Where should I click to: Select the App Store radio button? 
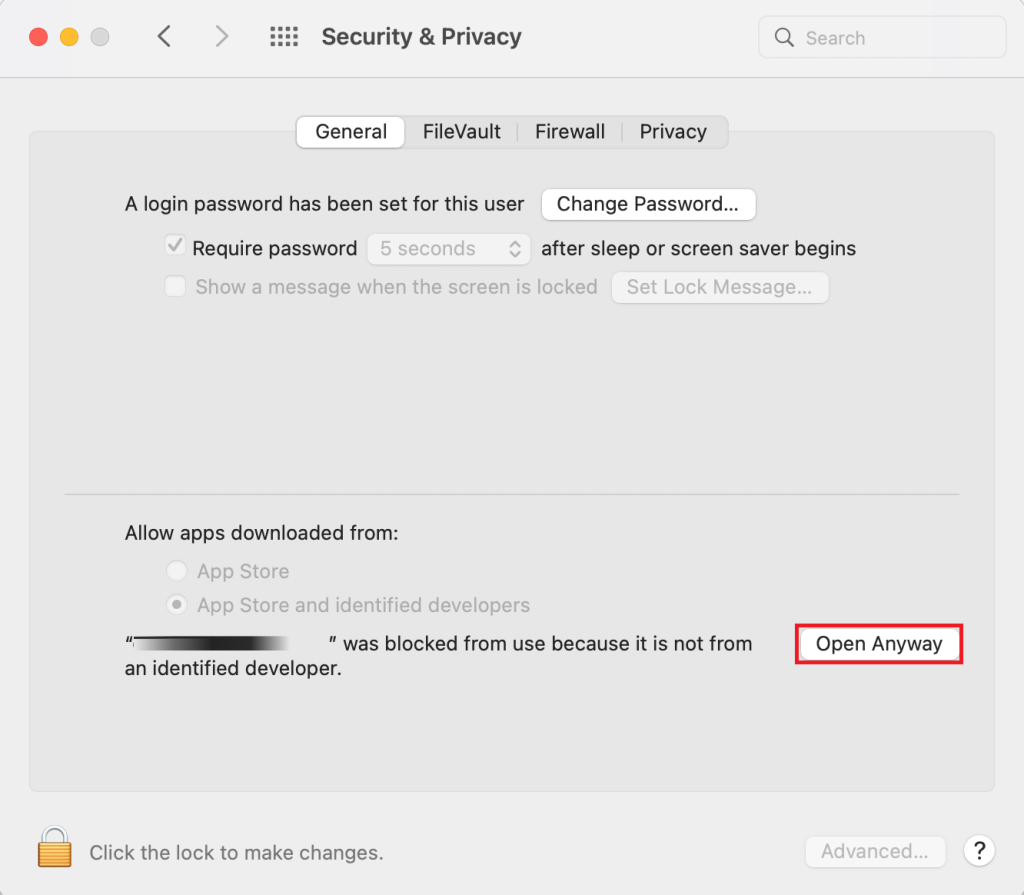(x=177, y=570)
